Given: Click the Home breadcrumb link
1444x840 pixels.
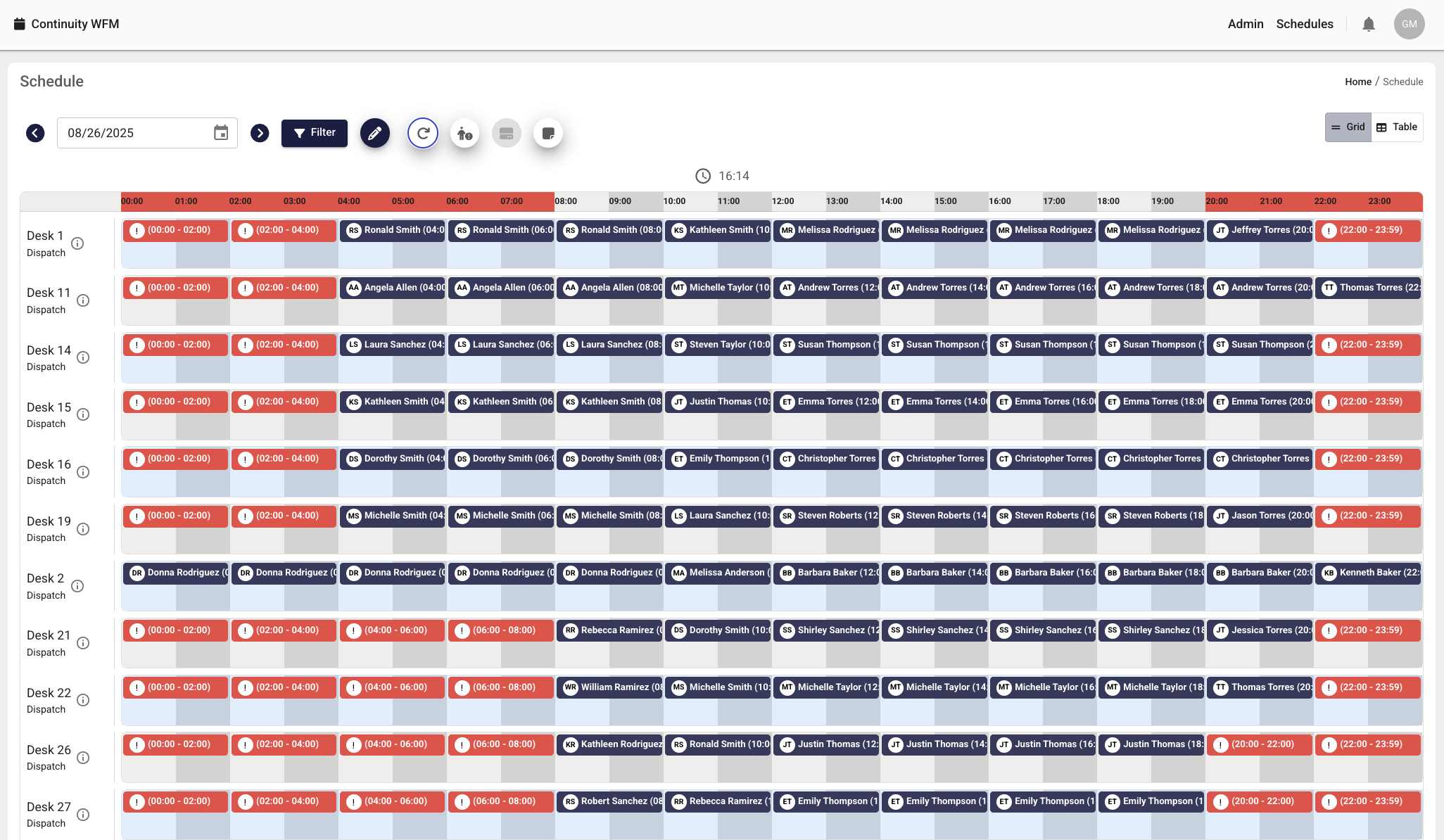Looking at the screenshot, I should tap(1357, 82).
